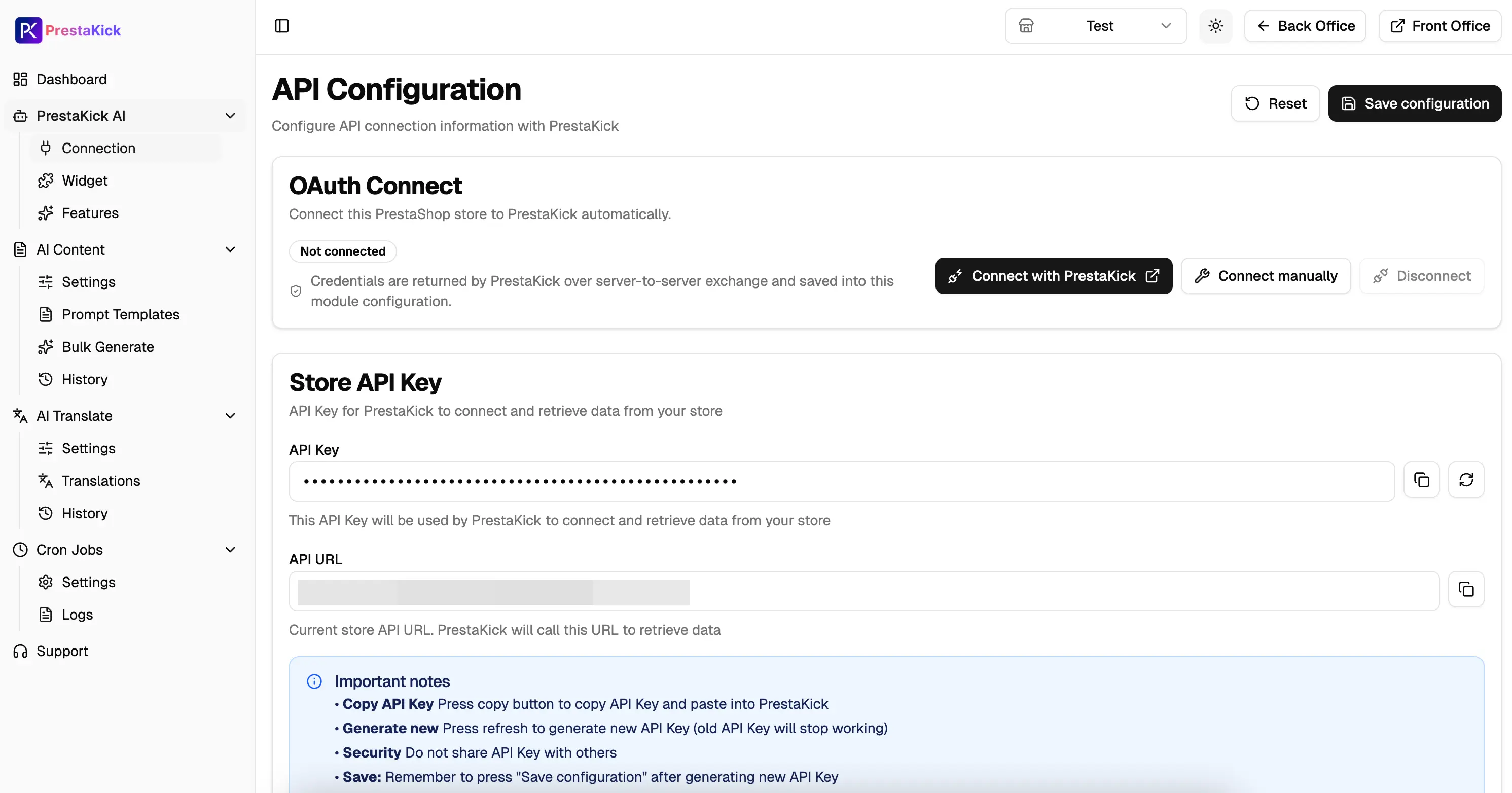Copy the API Key with copy icon
This screenshot has width=1512, height=793.
point(1422,480)
